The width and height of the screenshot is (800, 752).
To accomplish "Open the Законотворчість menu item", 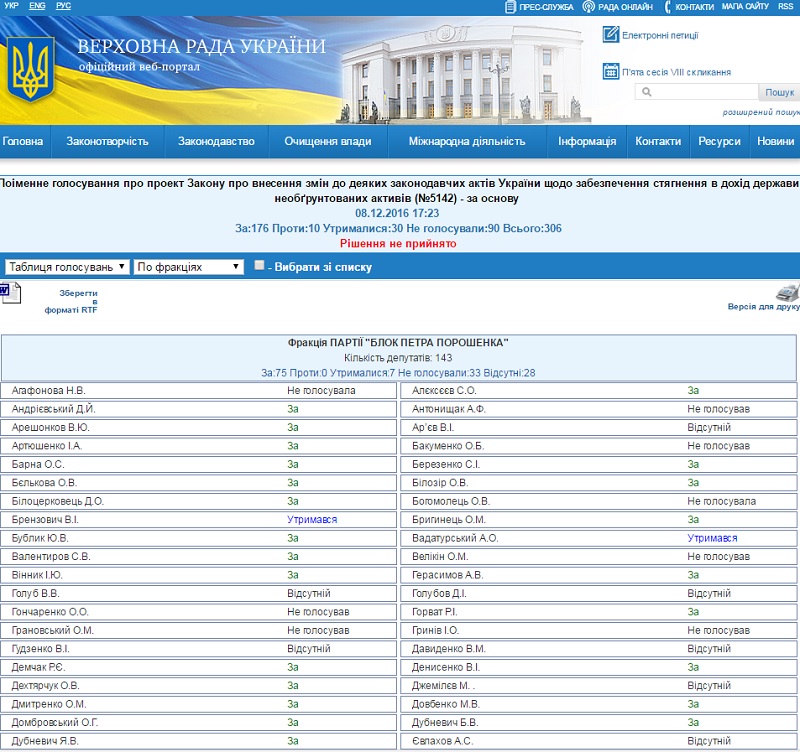I will (107, 142).
